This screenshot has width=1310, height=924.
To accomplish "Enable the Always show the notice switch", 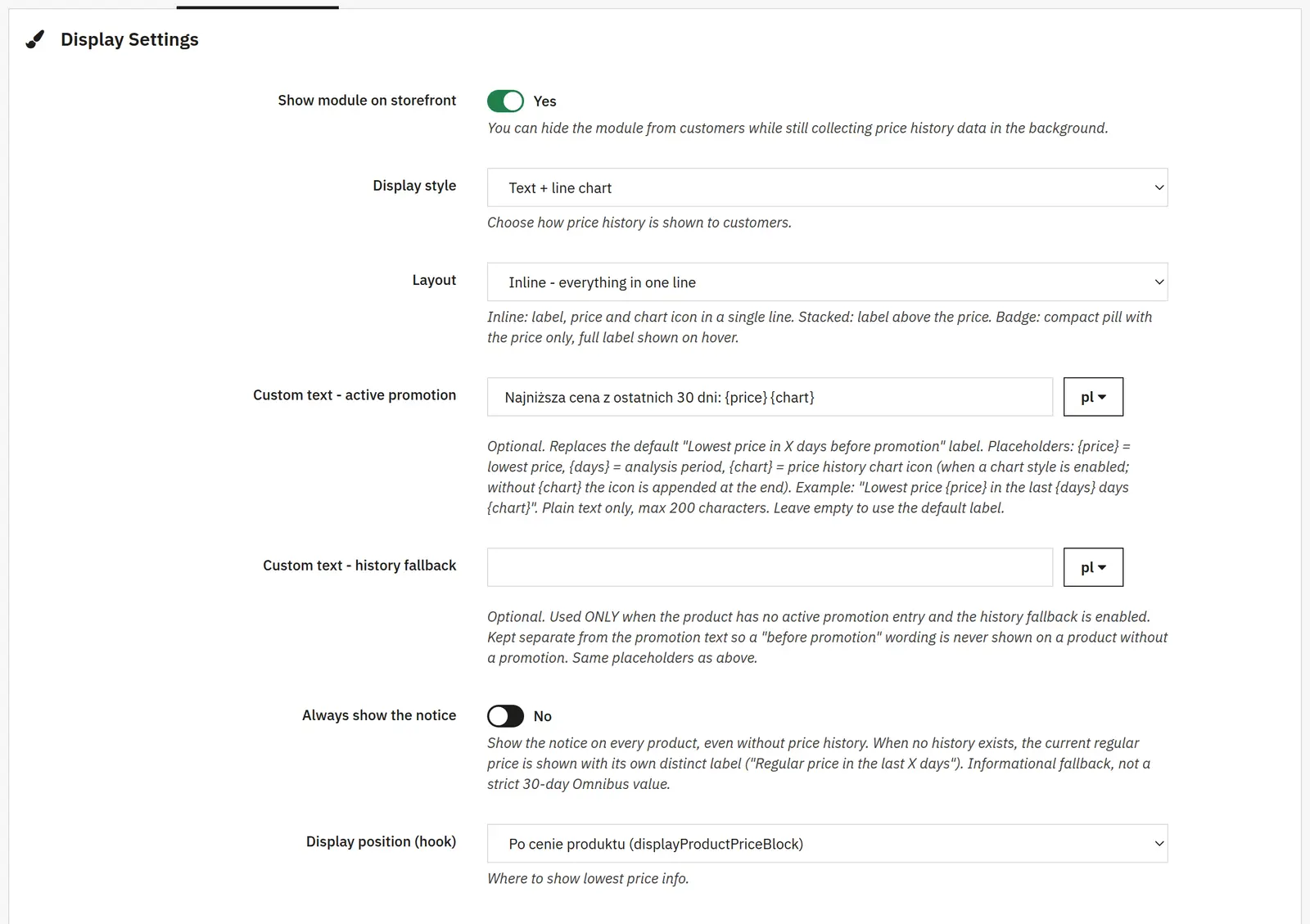I will coord(505,716).
